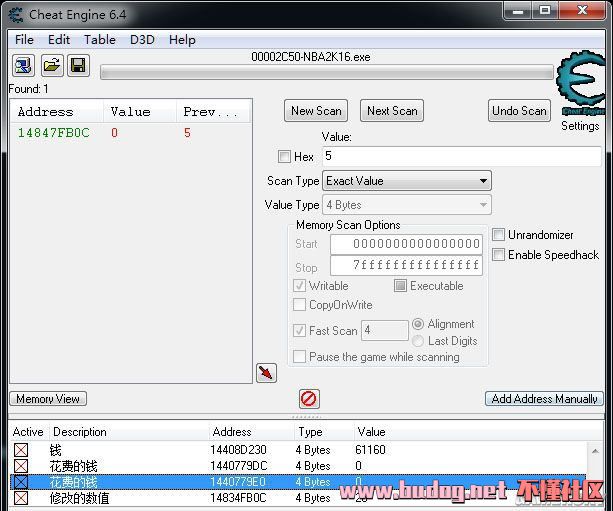Open the Value Type dropdown
Screen dimensions: 613x511
pyautogui.click(x=407, y=205)
